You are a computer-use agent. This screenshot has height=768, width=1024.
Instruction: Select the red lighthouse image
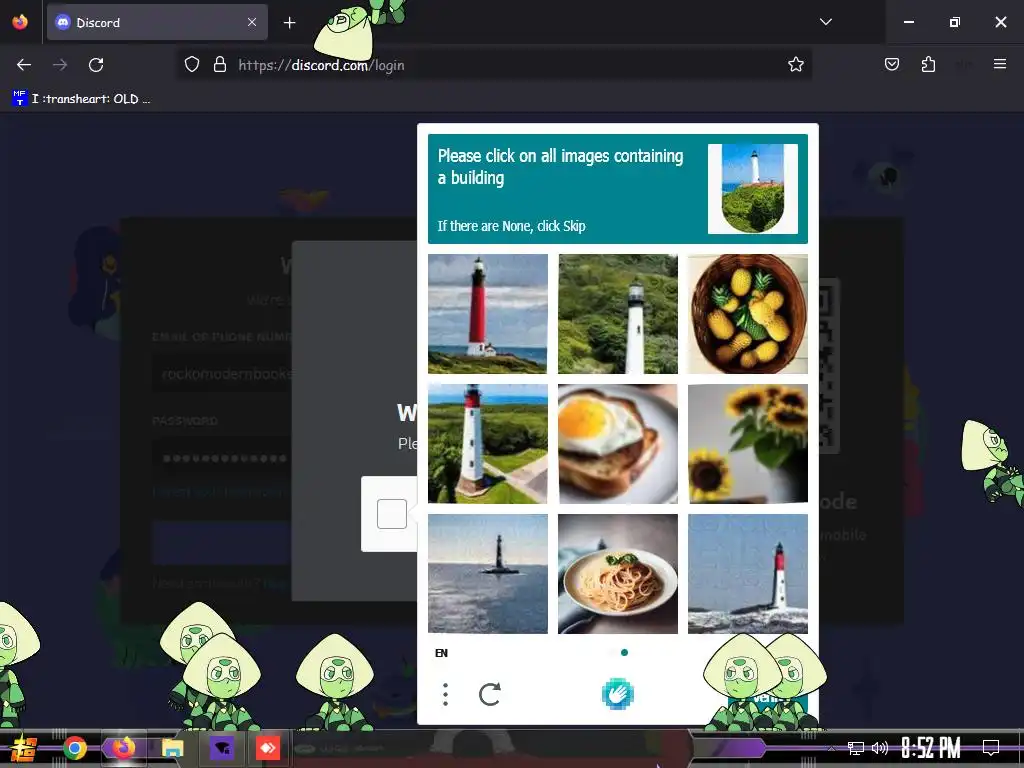click(488, 313)
